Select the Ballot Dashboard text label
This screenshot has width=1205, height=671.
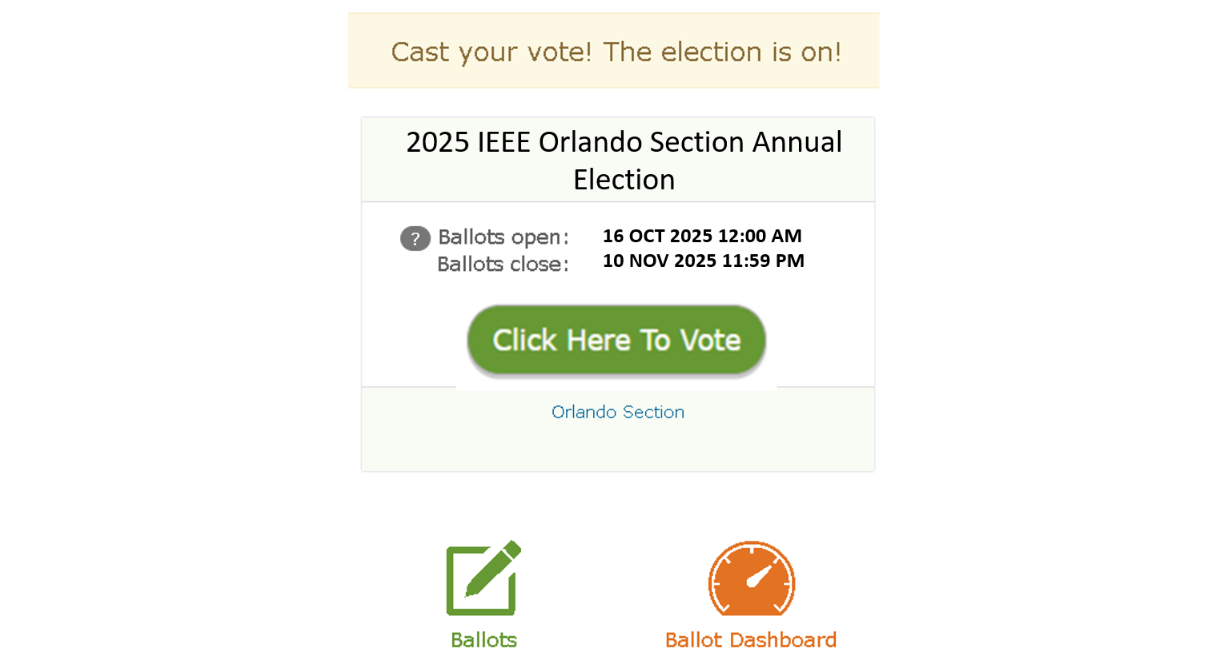click(751, 640)
